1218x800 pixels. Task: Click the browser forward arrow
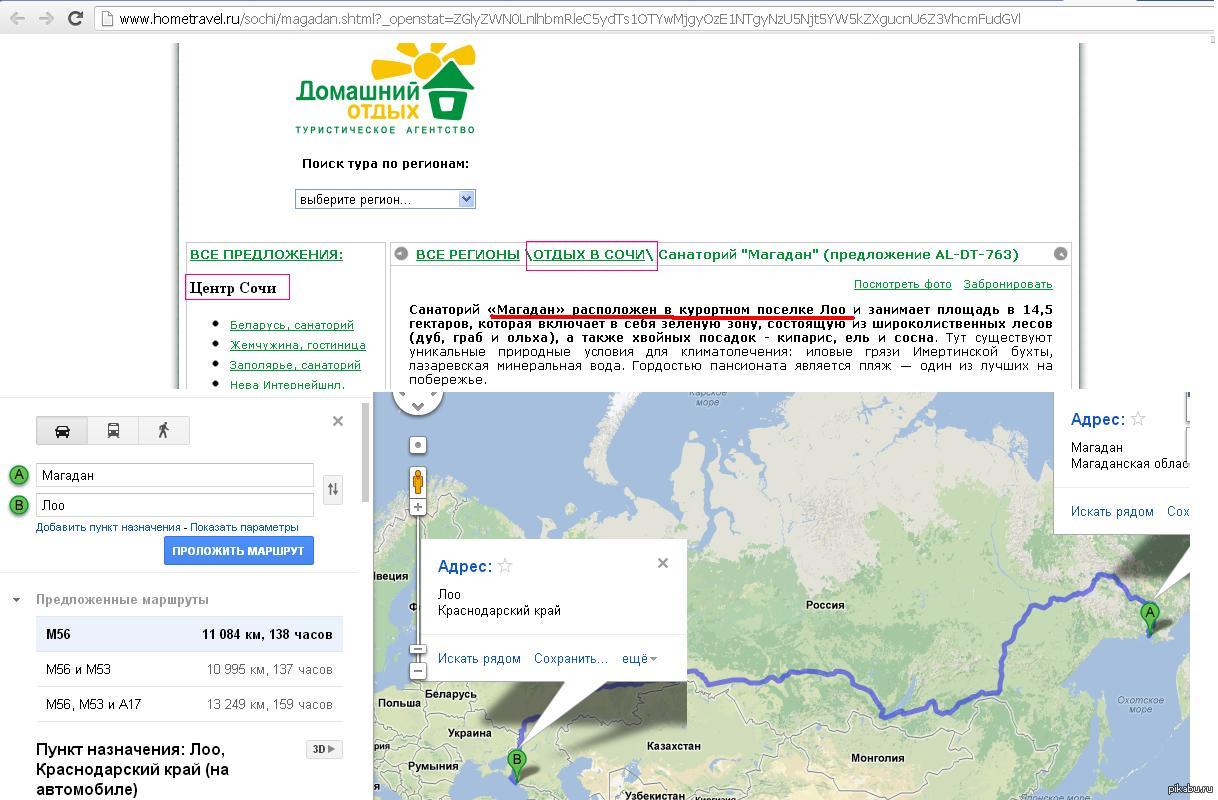click(46, 18)
